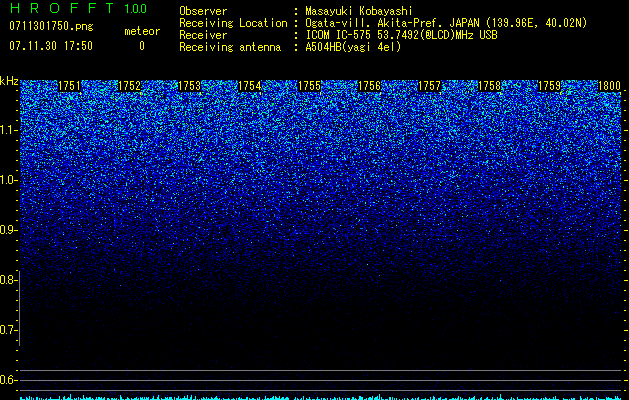This screenshot has height=400, width=629.
Task: Click the 0.9 kHz axis label
Action: (7, 230)
